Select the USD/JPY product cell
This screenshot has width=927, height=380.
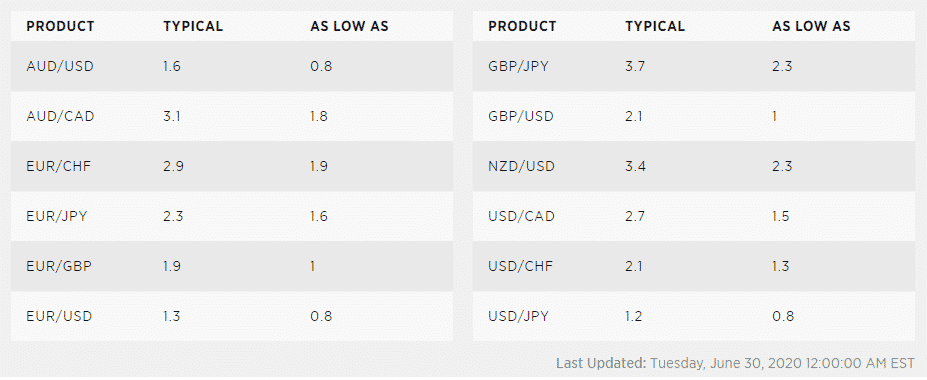point(518,316)
